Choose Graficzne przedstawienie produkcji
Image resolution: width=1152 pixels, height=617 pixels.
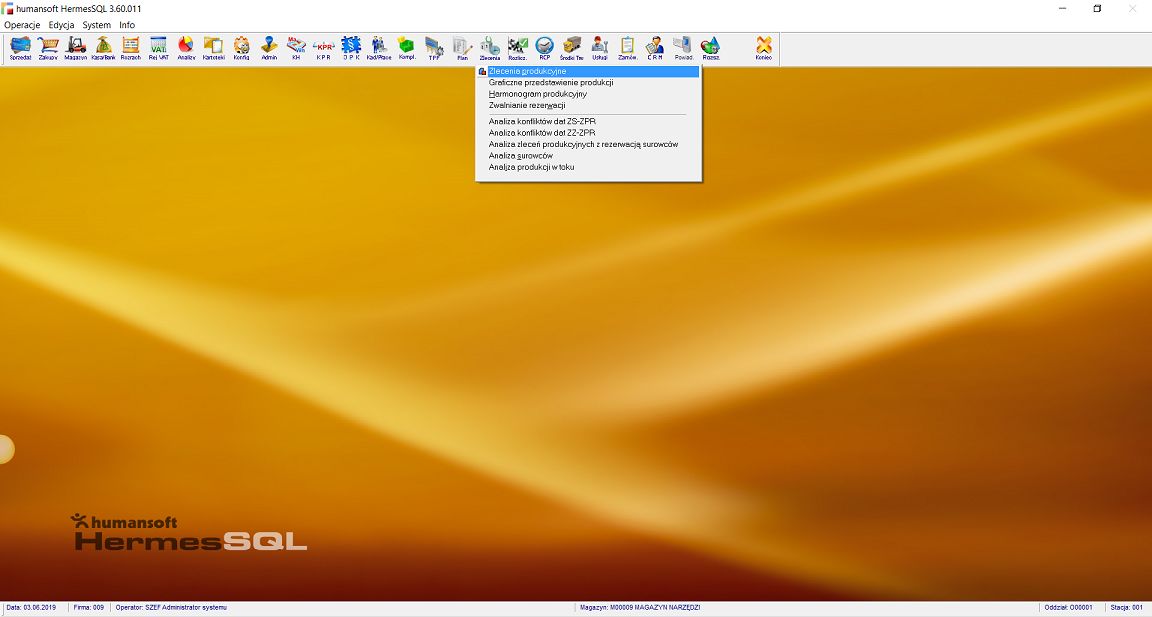[588, 82]
